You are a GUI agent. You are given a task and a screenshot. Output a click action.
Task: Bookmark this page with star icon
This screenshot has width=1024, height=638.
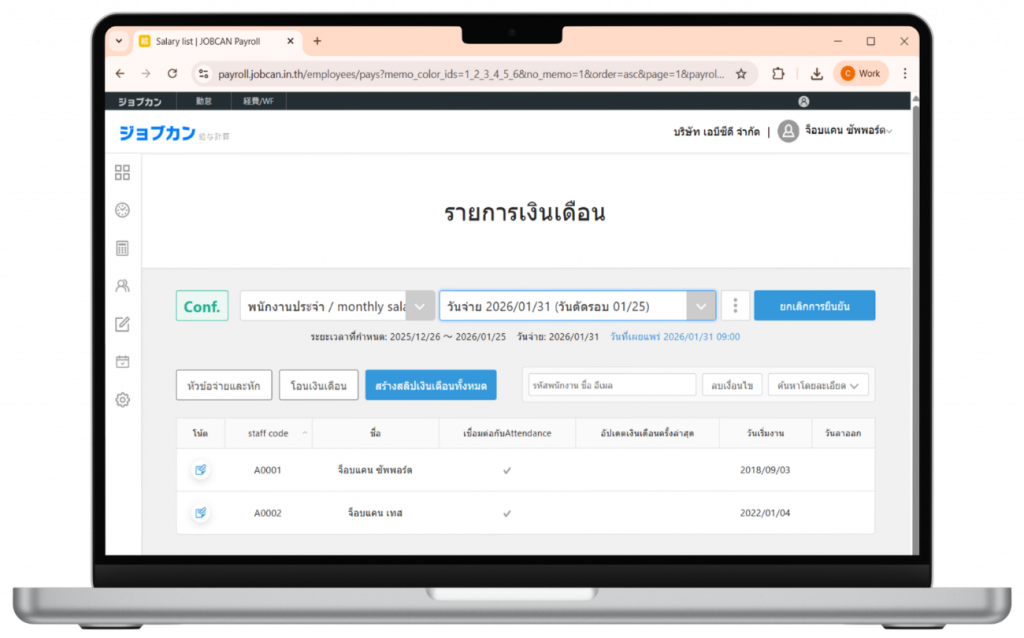pyautogui.click(x=741, y=73)
